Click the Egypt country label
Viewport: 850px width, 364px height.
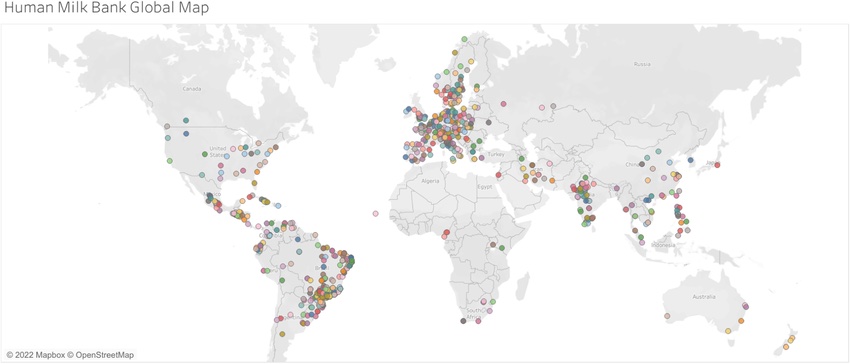[x=484, y=186]
